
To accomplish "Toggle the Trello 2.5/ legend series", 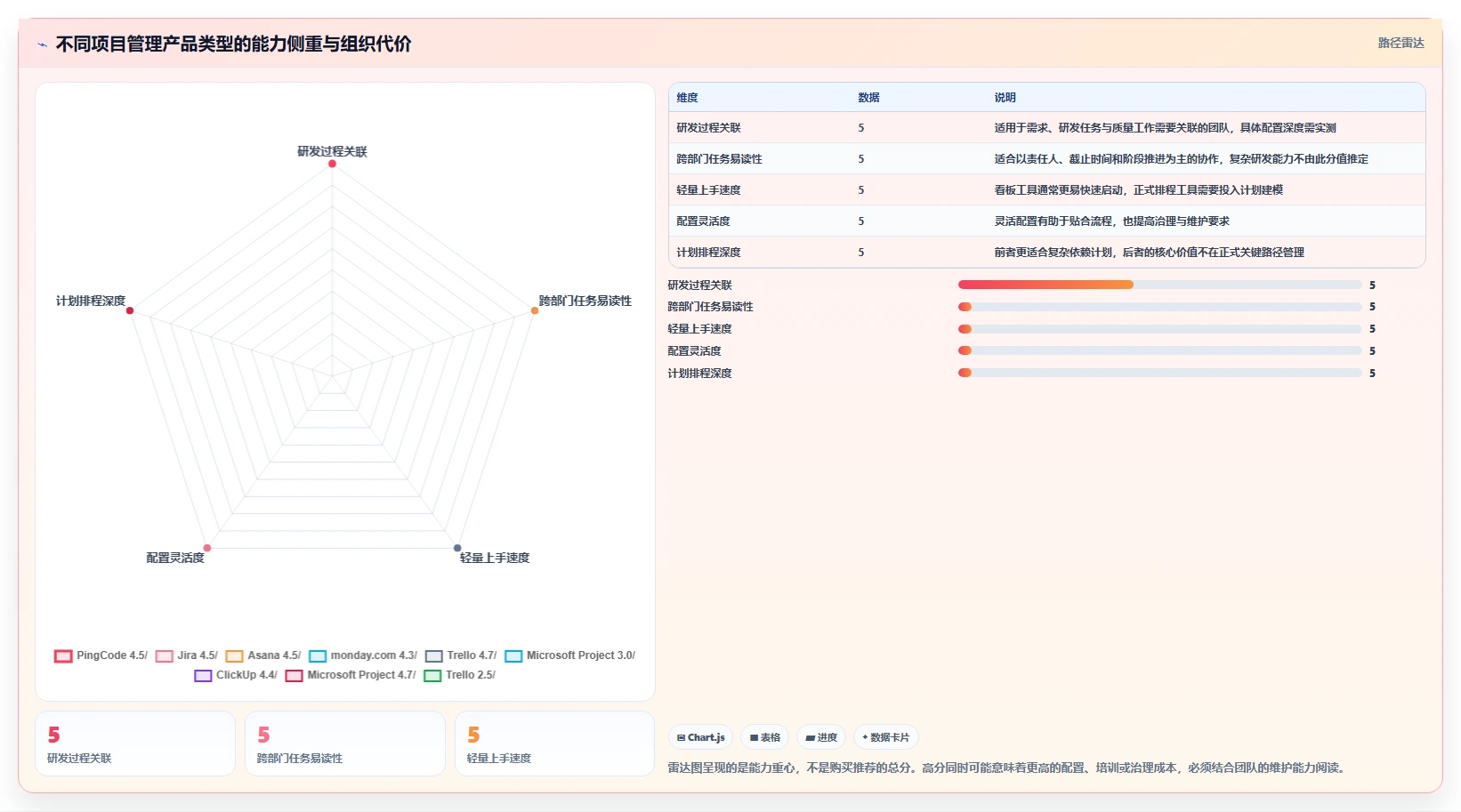I will click(460, 675).
